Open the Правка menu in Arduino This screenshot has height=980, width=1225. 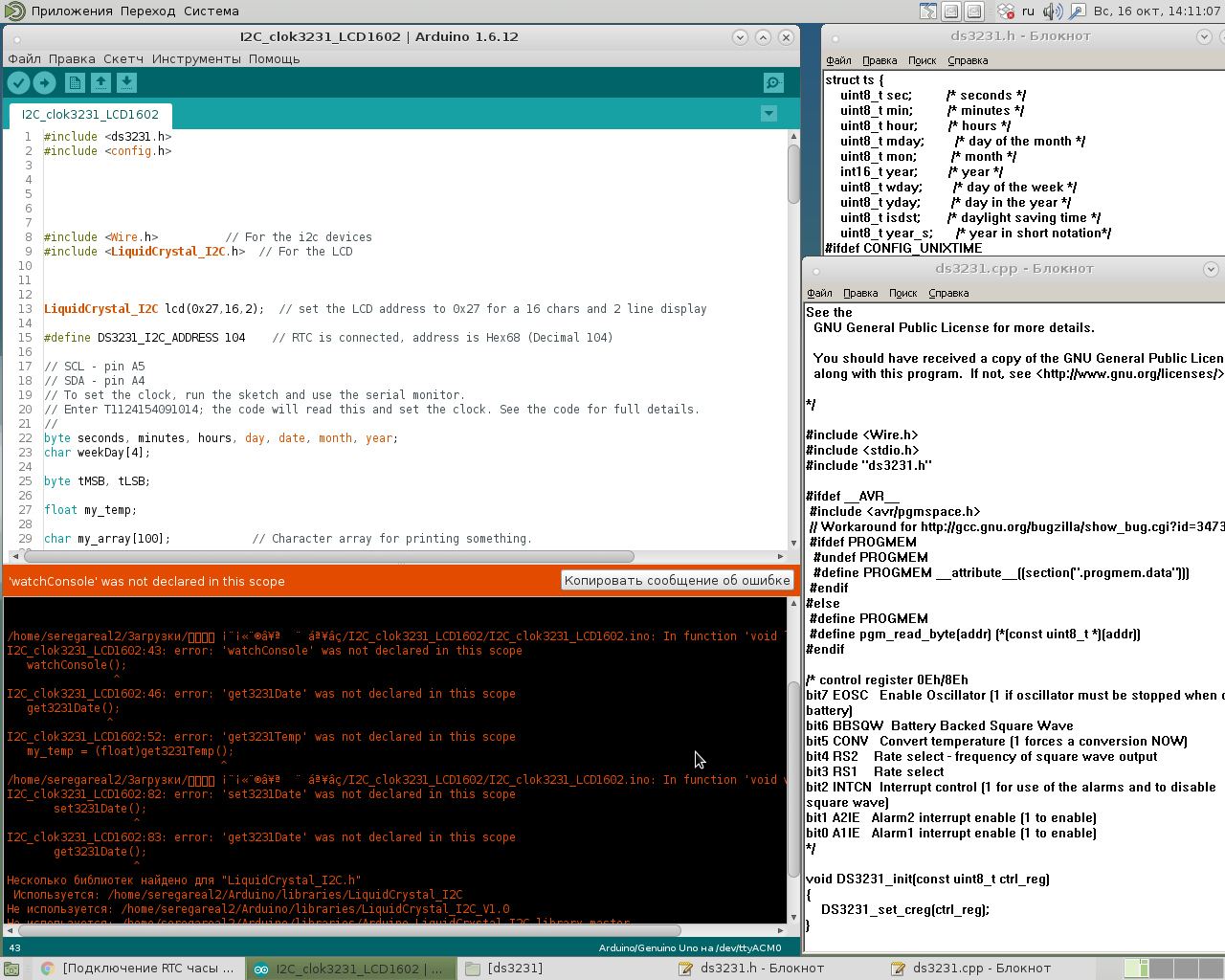[72, 59]
